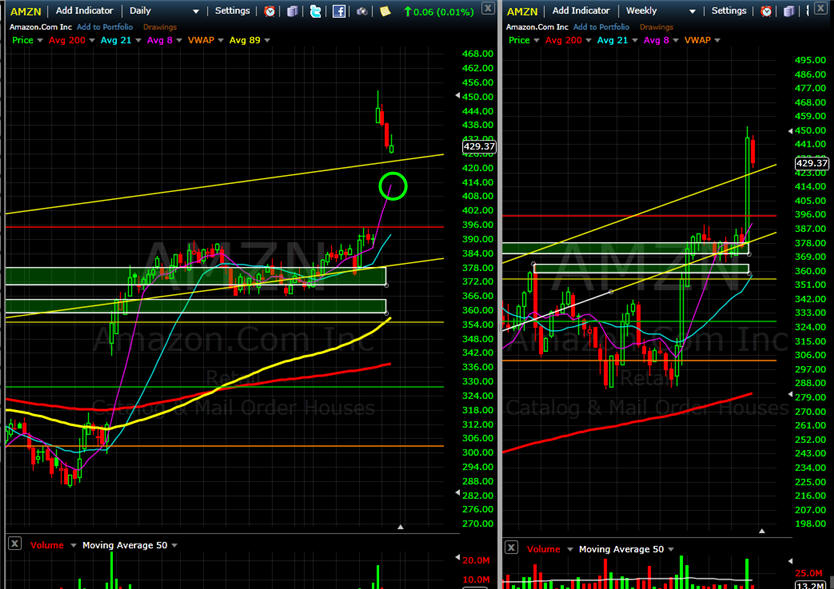
Task: Click the Amazon.Com Inc name in Weekly chart
Action: click(537, 27)
